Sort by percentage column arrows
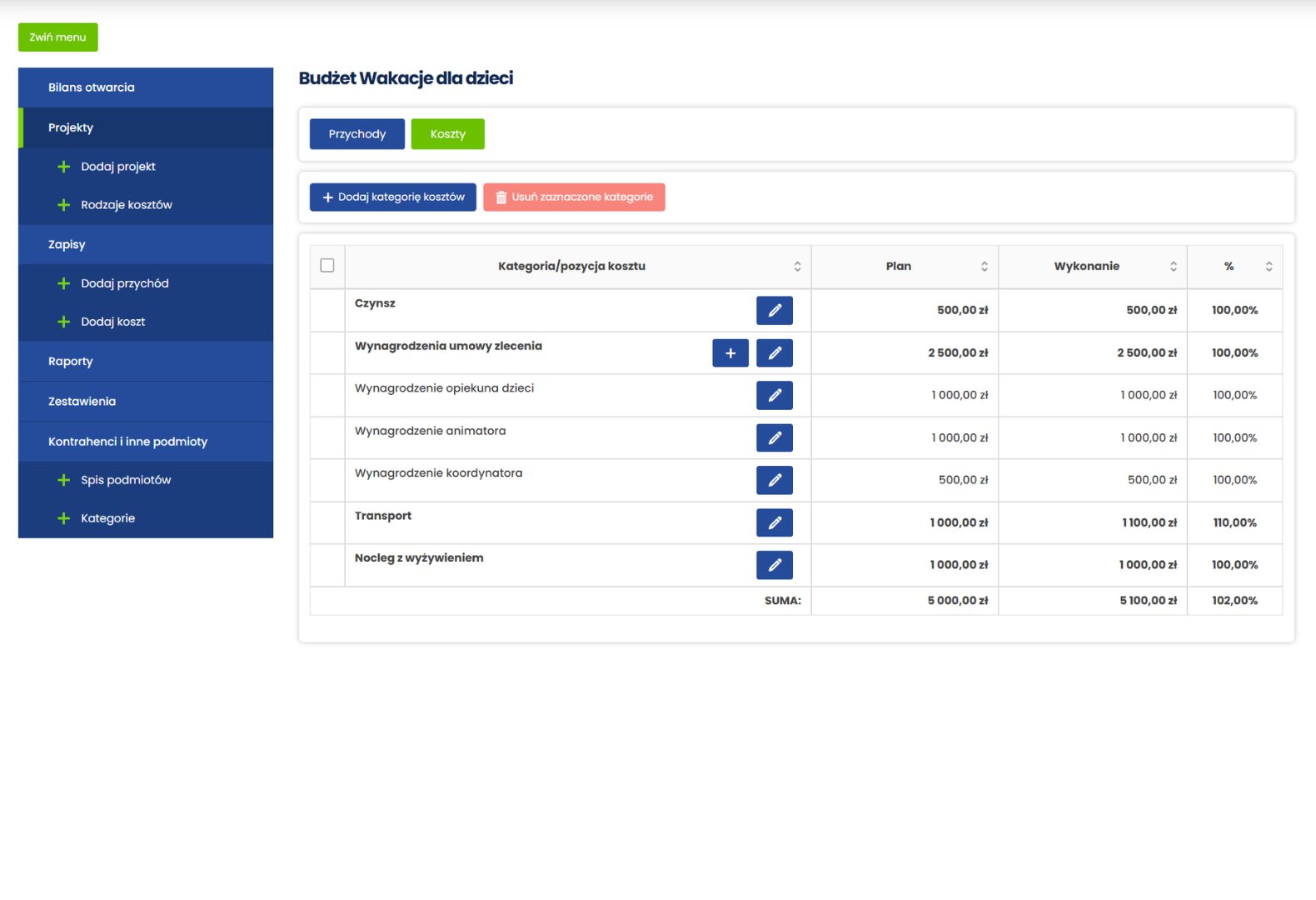The image size is (1316, 900). [1269, 267]
